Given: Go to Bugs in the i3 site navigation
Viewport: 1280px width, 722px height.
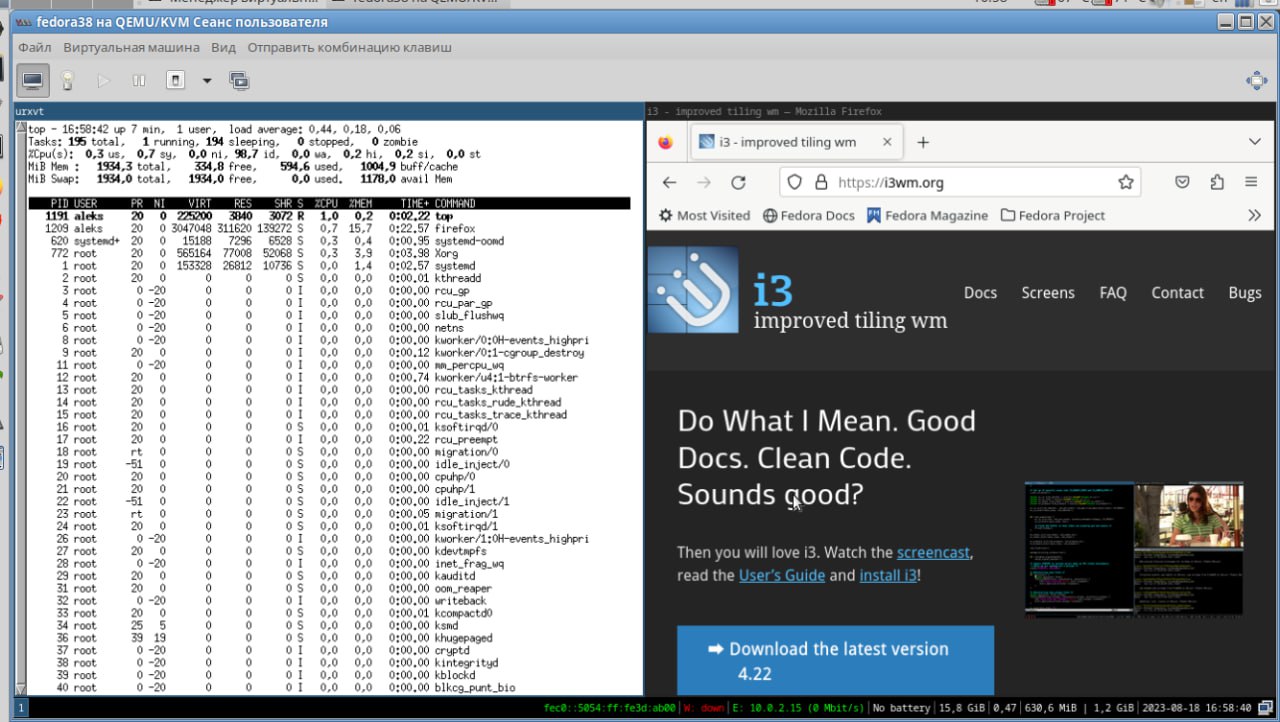Looking at the screenshot, I should coord(1245,293).
